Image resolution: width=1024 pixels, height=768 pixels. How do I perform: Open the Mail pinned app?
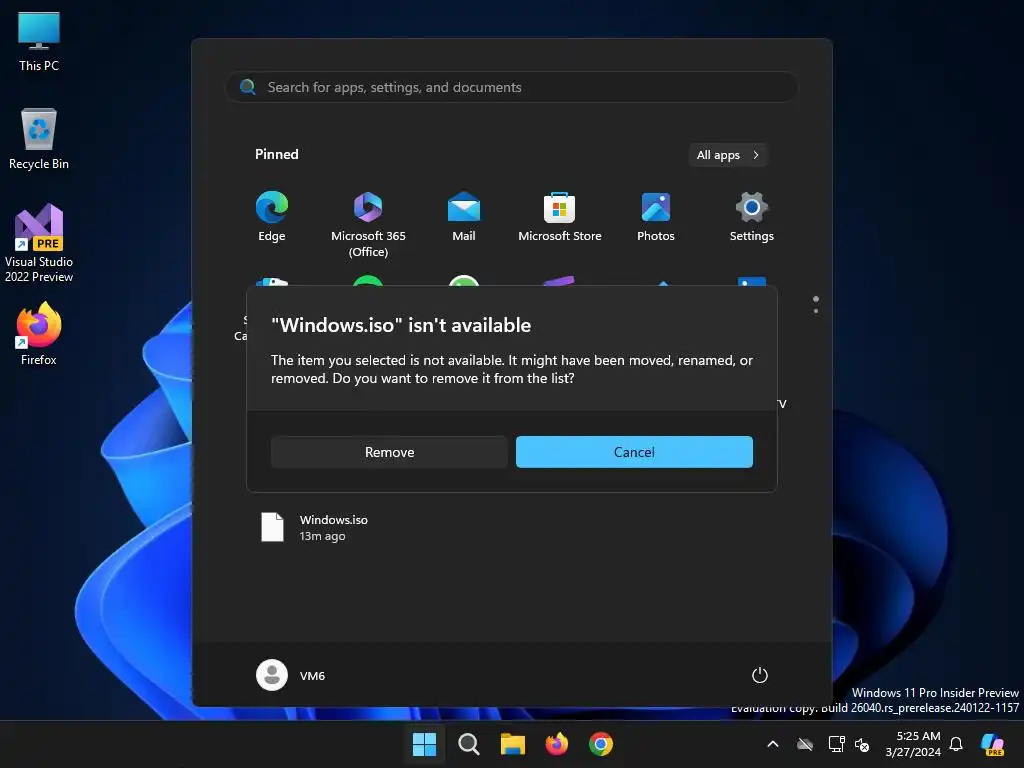(464, 217)
